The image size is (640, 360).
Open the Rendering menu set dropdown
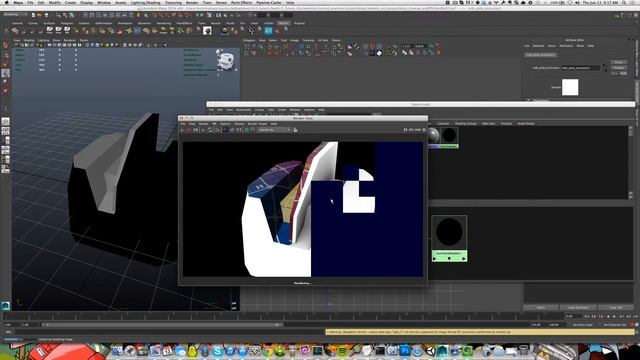pyautogui.click(x=14, y=15)
